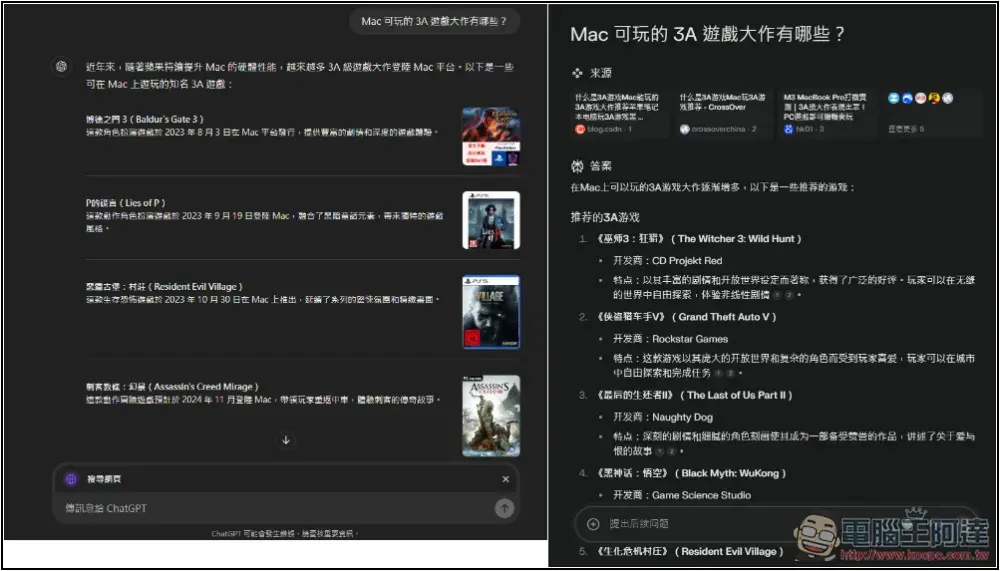This screenshot has width=1000, height=571.
Task: Click the globe icon for web search
Action: point(70,479)
